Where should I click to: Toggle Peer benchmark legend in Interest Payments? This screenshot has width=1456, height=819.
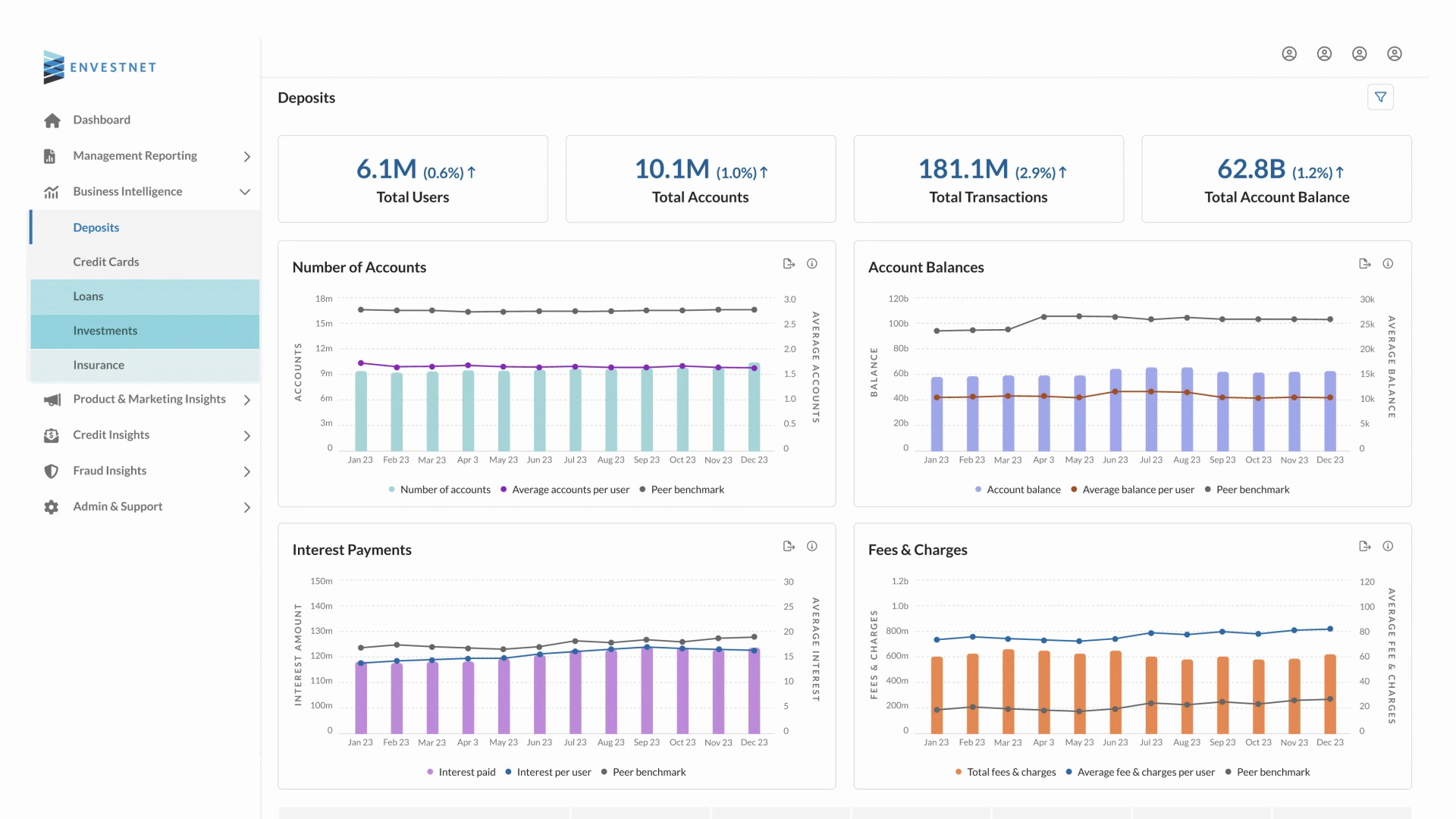(x=644, y=772)
